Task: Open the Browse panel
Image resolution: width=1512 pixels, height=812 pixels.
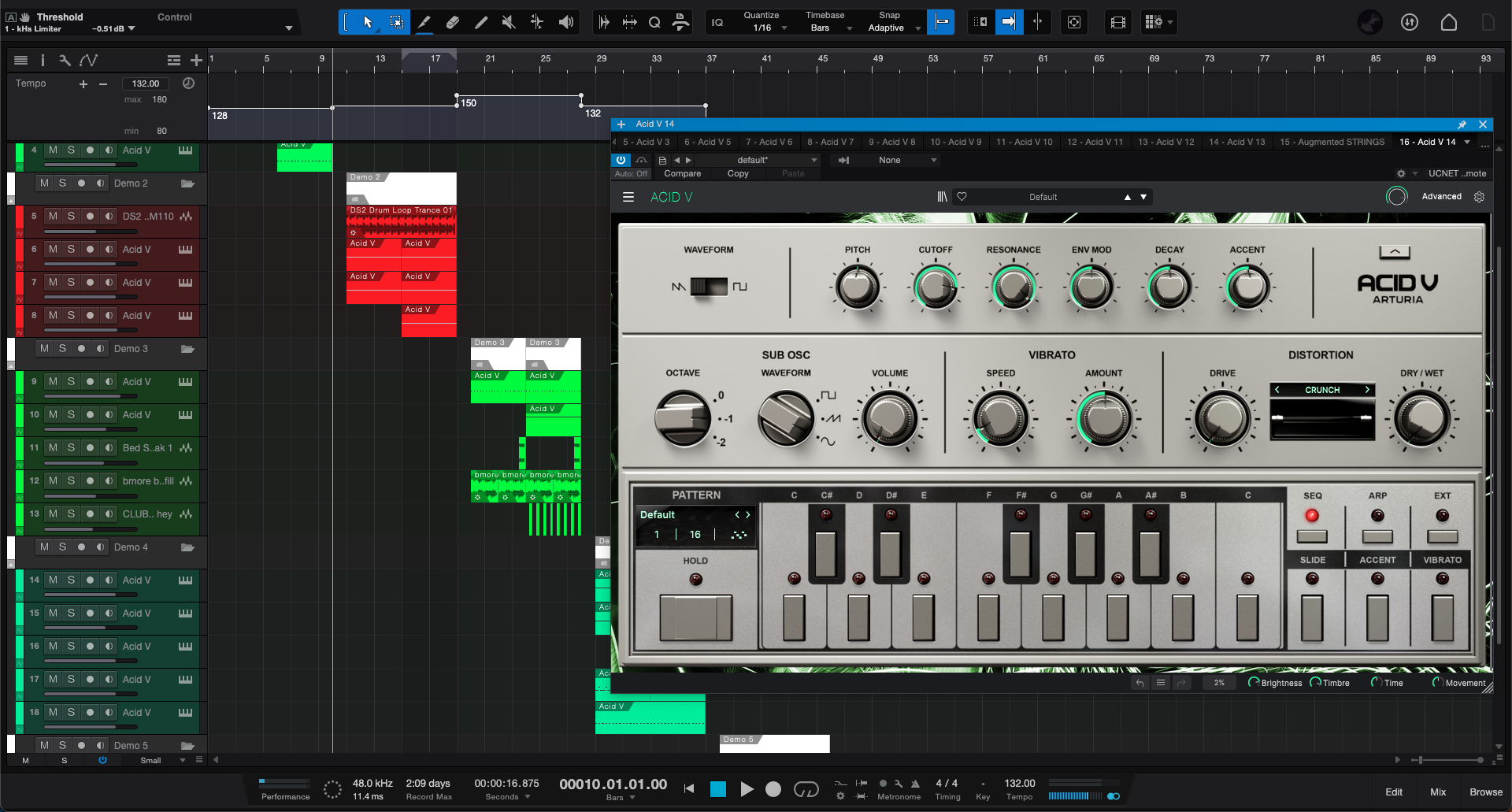Action: point(1486,792)
